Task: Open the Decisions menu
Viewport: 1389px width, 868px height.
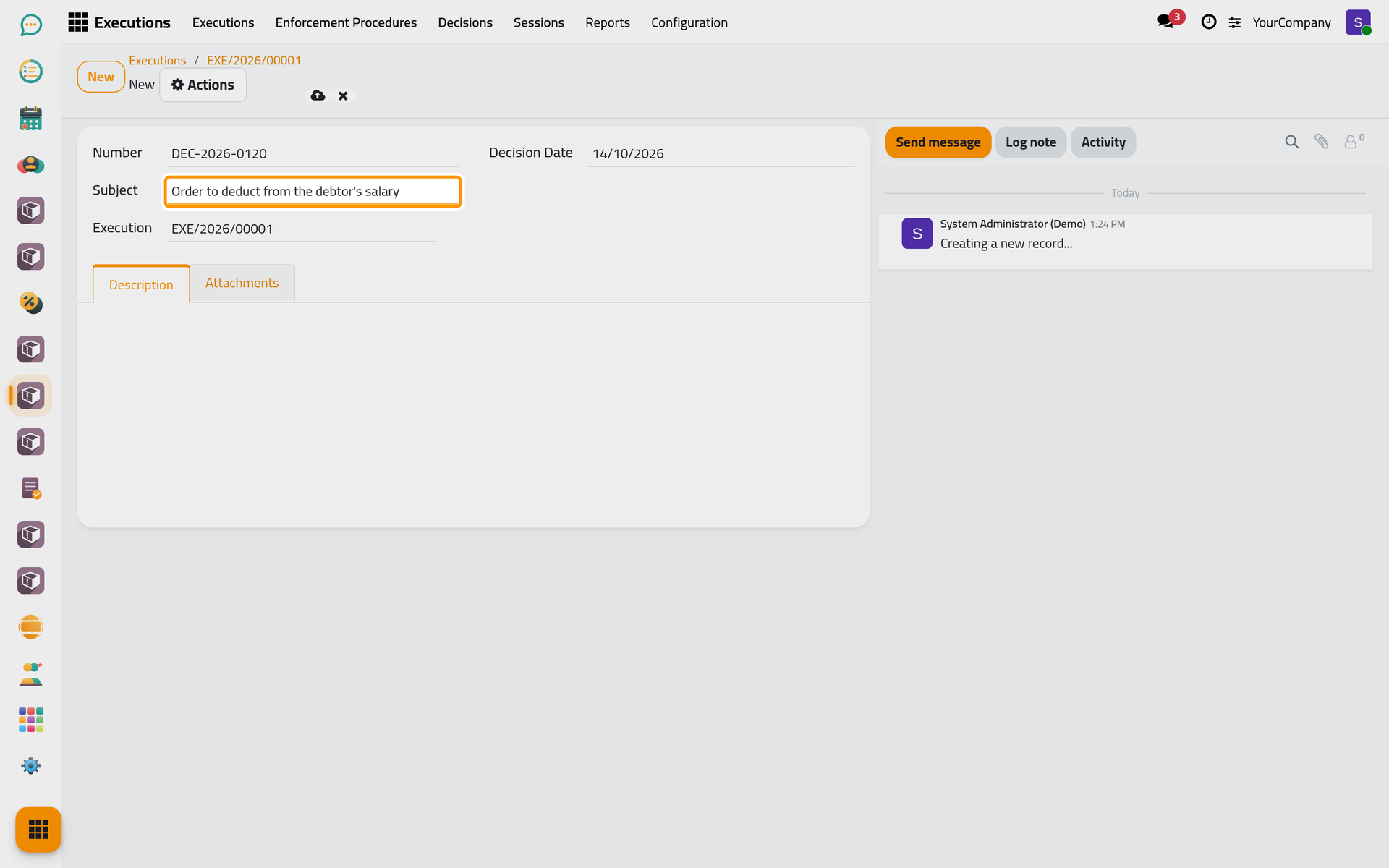Action: point(465,22)
